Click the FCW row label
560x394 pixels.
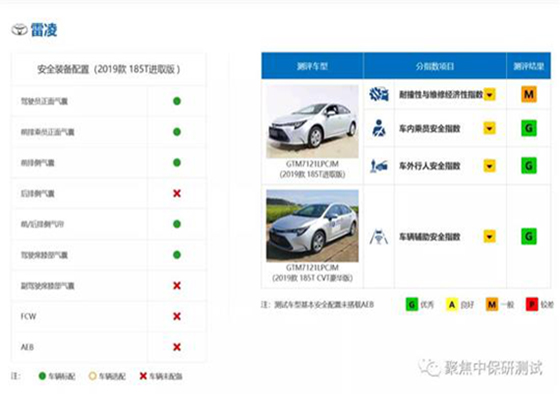pyautogui.click(x=28, y=316)
